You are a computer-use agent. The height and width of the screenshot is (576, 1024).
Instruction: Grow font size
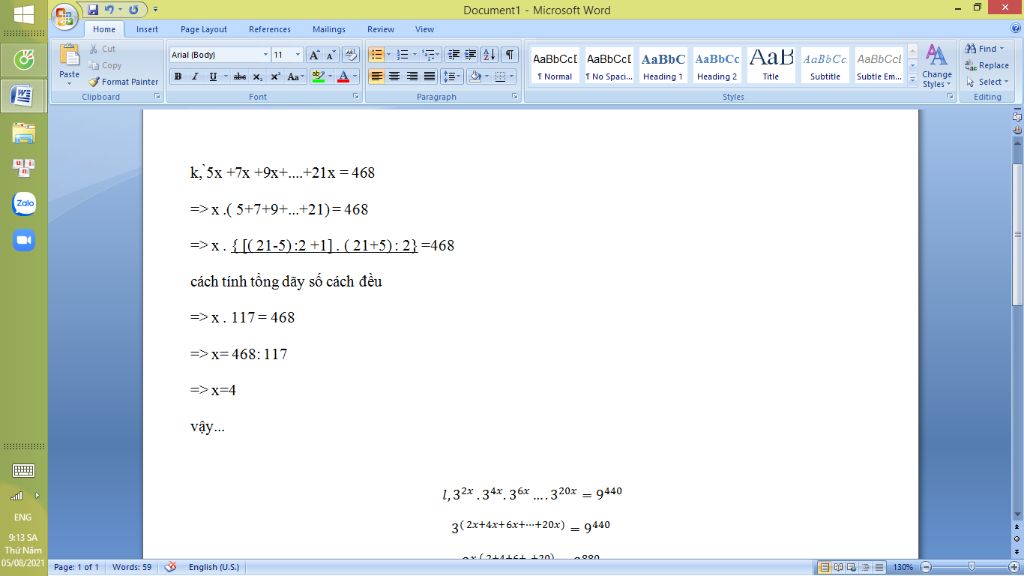click(314, 55)
